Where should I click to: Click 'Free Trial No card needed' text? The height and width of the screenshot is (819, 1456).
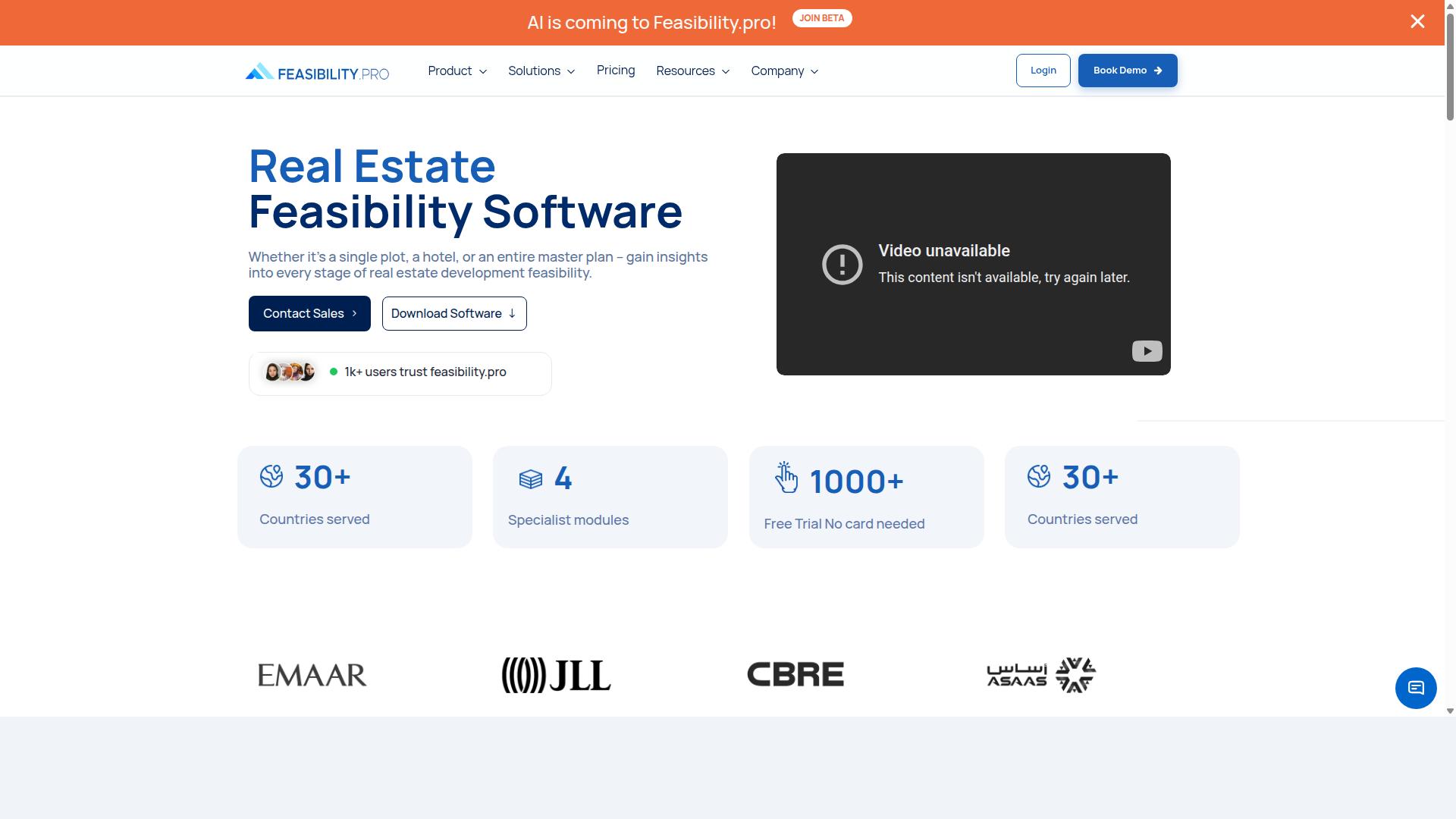tap(844, 524)
